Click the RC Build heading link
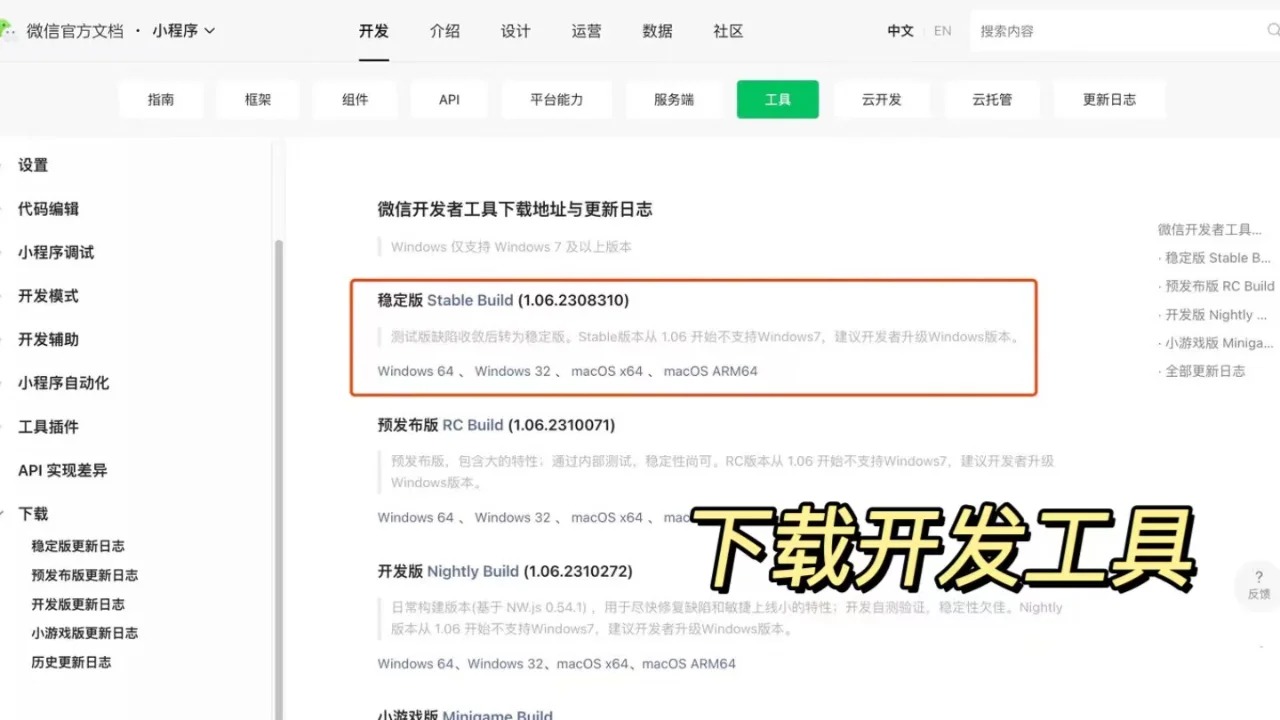 [473, 425]
